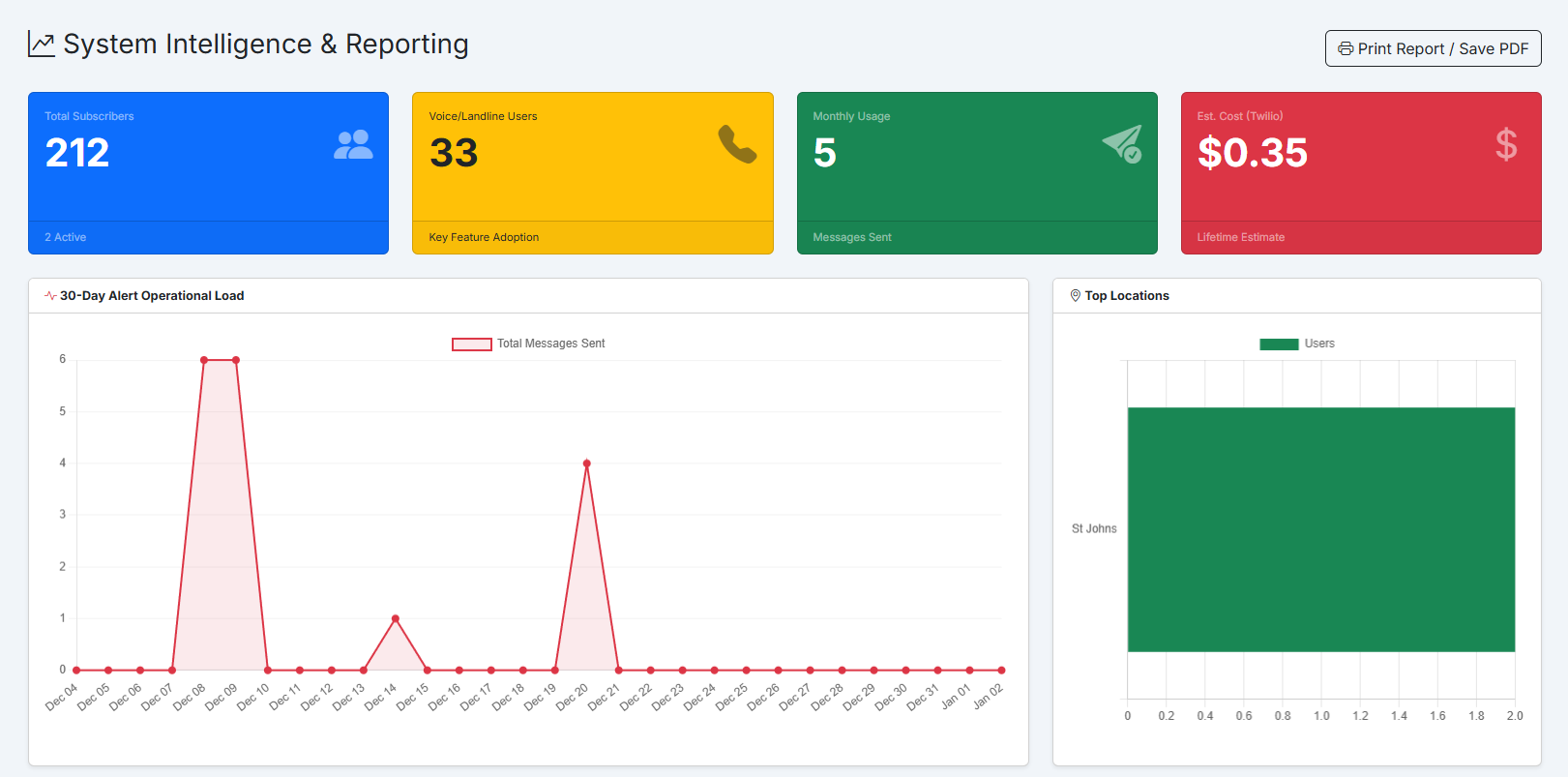Image resolution: width=1568 pixels, height=777 pixels.
Task: Click the dollar sign icon on Est. Cost card
Action: coord(1505,144)
